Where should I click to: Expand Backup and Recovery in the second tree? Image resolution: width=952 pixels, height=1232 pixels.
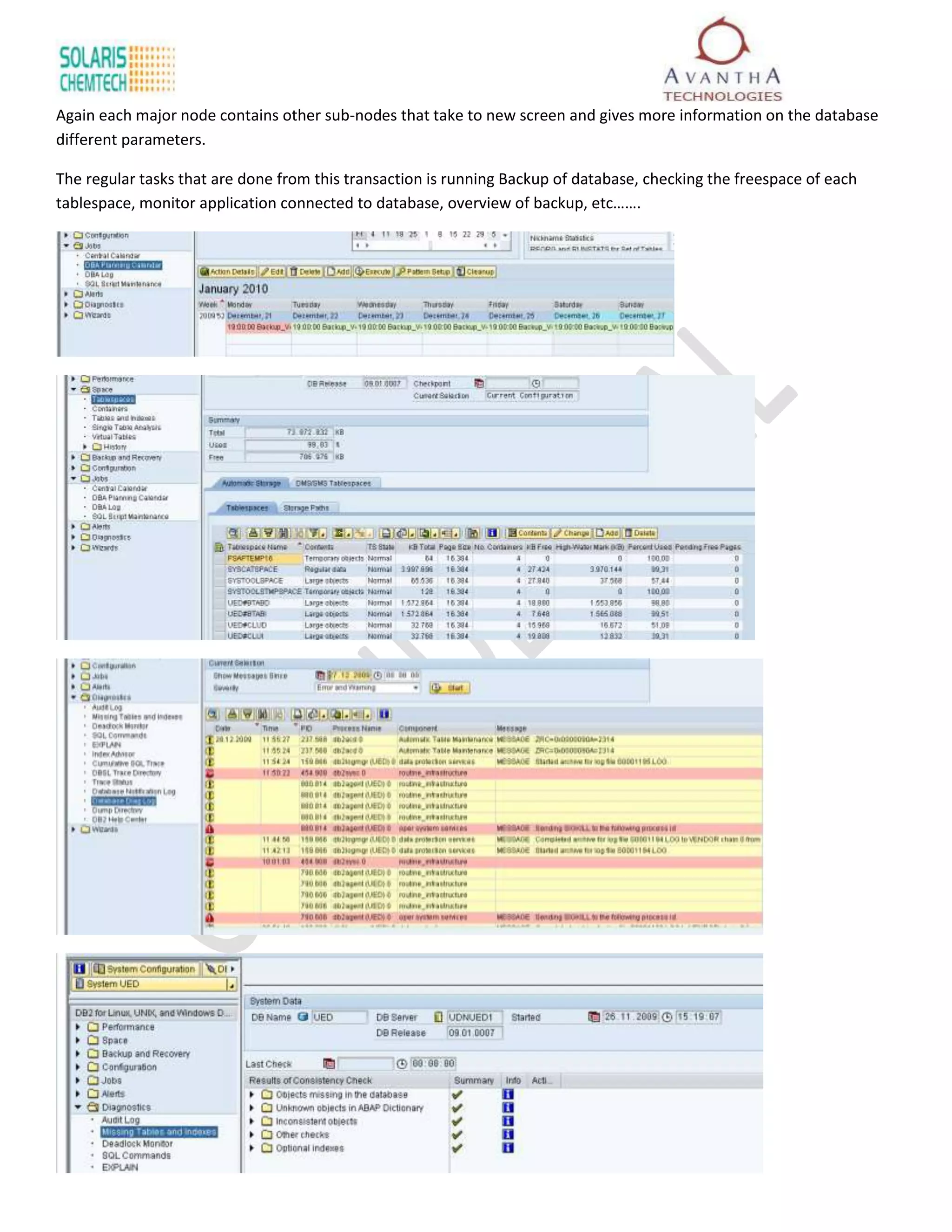[74, 457]
